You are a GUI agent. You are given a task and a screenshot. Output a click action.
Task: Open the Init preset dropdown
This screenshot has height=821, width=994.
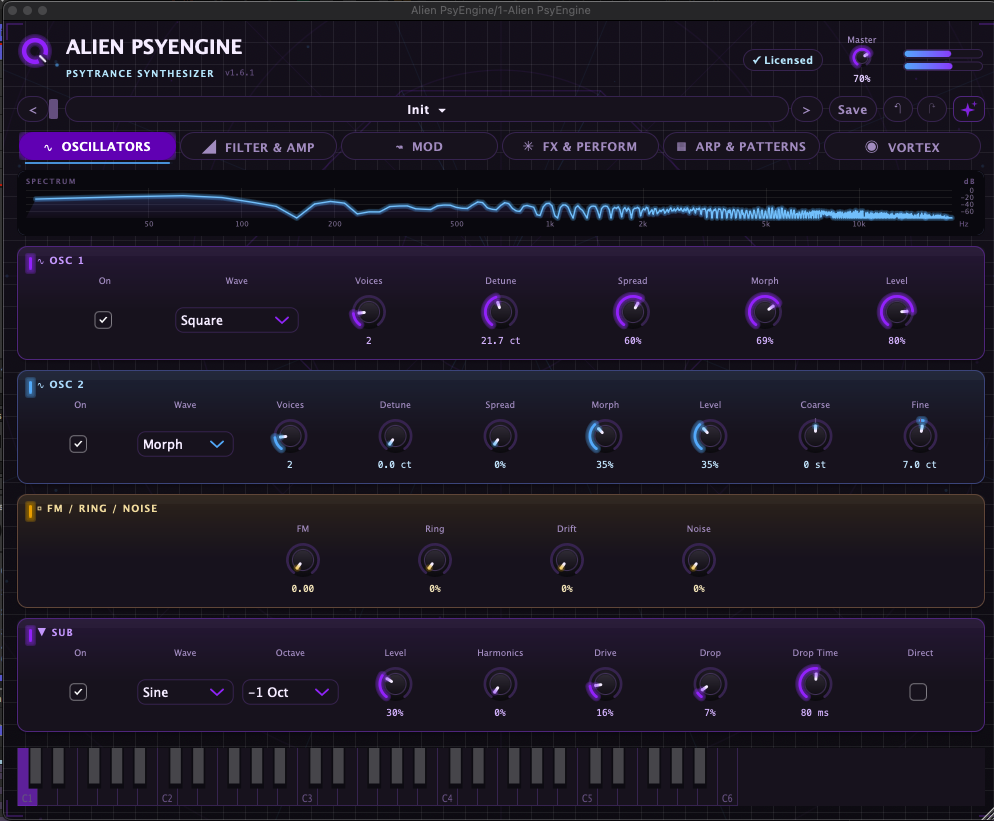point(427,110)
